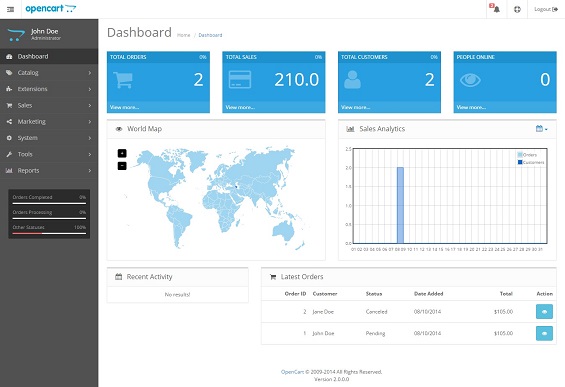565x387 pixels.
Task: Click the Total Sales credit card icon
Action: point(240,80)
